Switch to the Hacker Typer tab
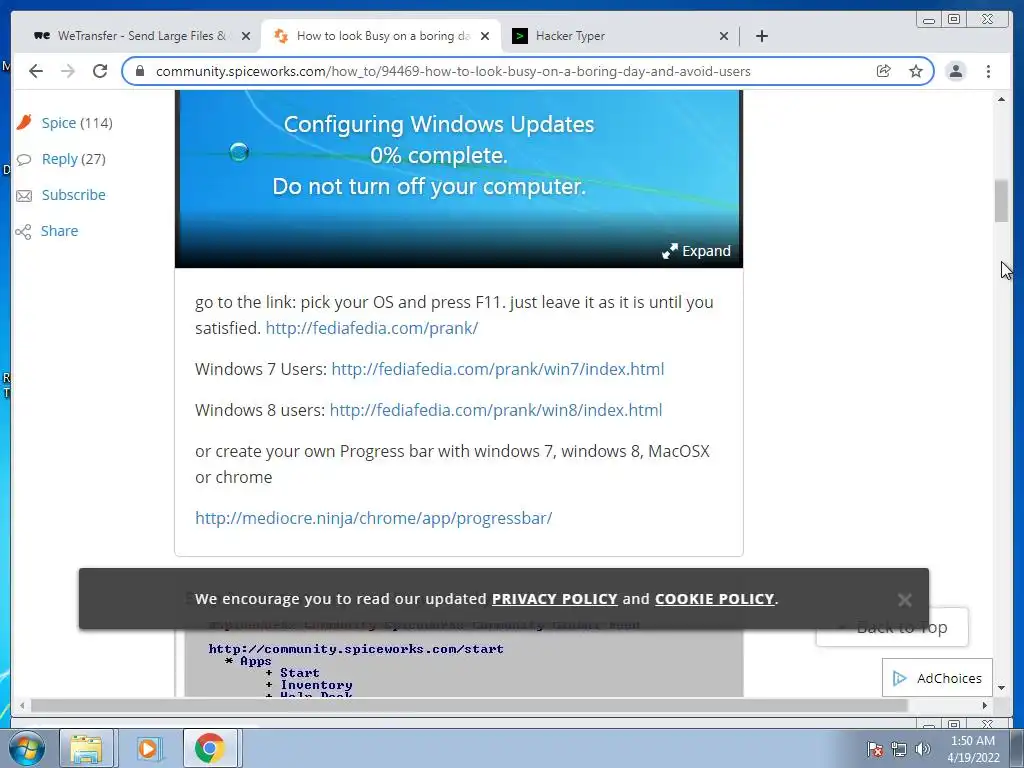Viewport: 1024px width, 768px height. (x=620, y=36)
